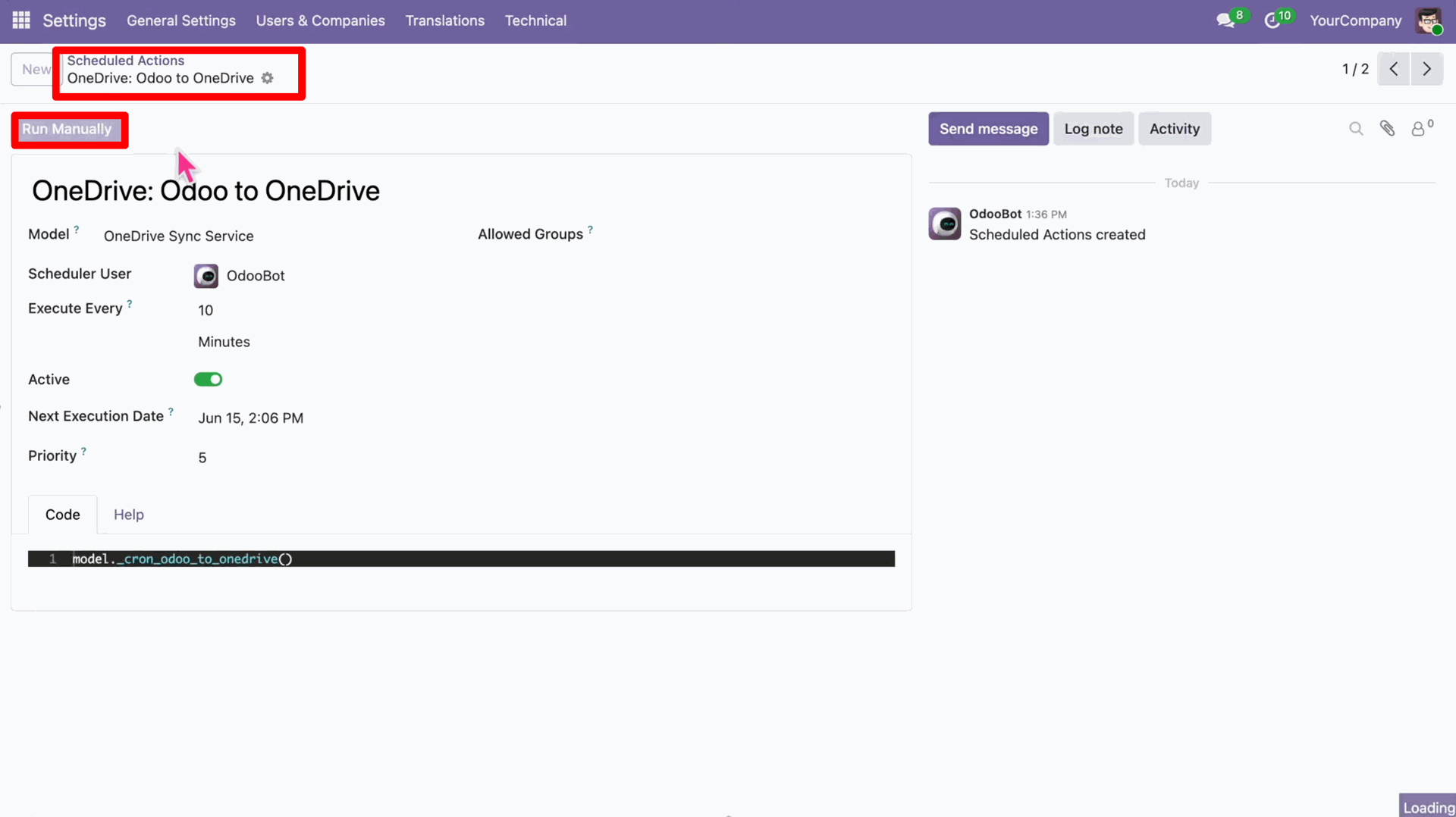1456x817 pixels.
Task: Click the Activity button
Action: [x=1175, y=129]
